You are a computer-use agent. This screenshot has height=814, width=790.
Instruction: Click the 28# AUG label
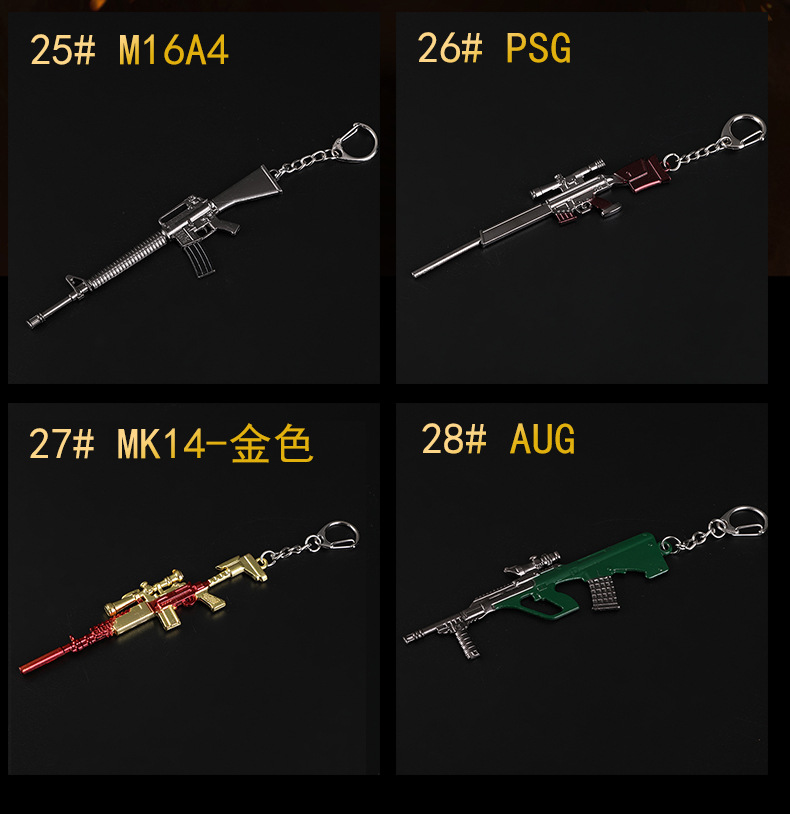tap(498, 439)
